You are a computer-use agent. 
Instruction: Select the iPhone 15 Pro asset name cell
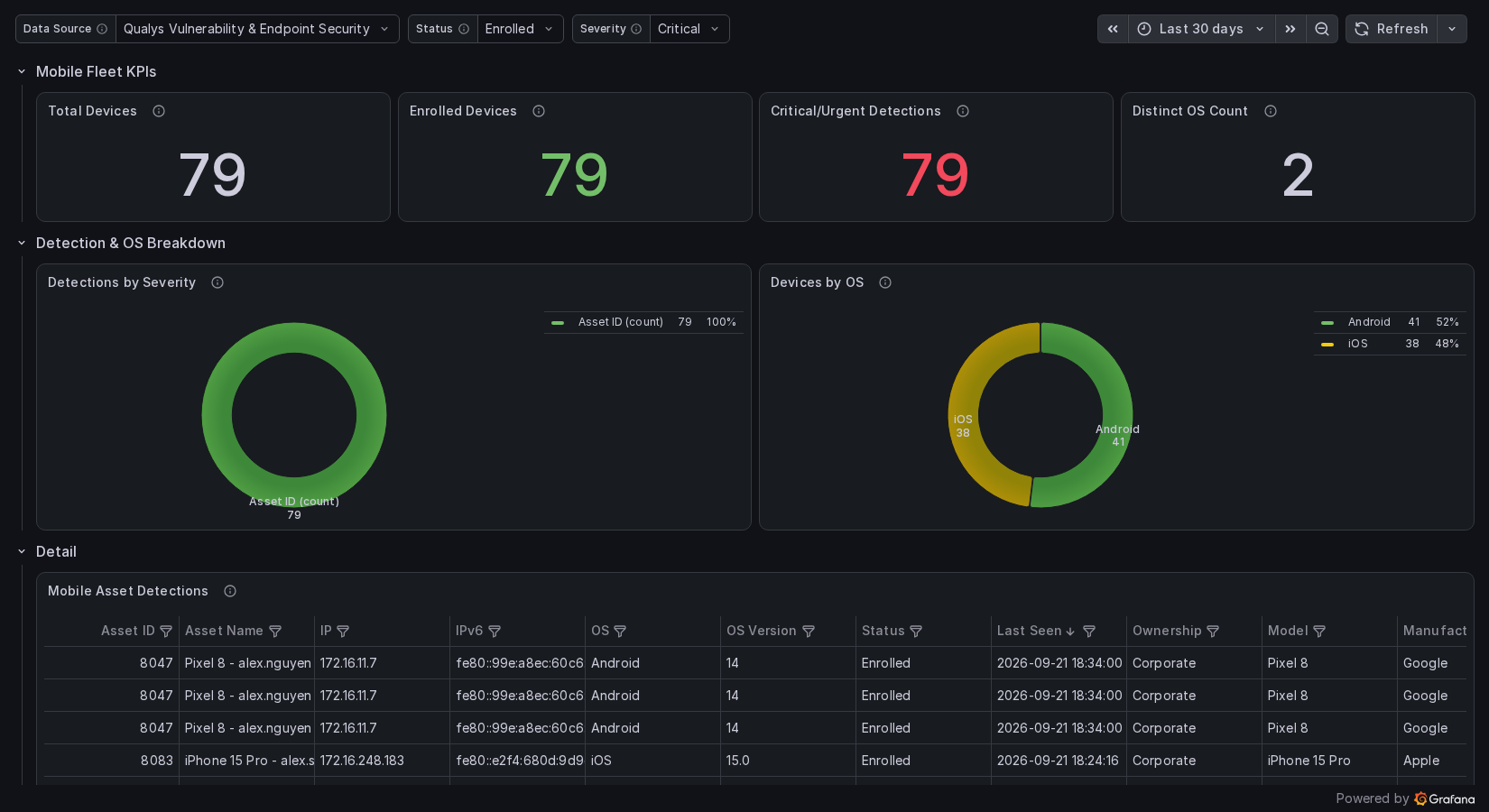246,761
